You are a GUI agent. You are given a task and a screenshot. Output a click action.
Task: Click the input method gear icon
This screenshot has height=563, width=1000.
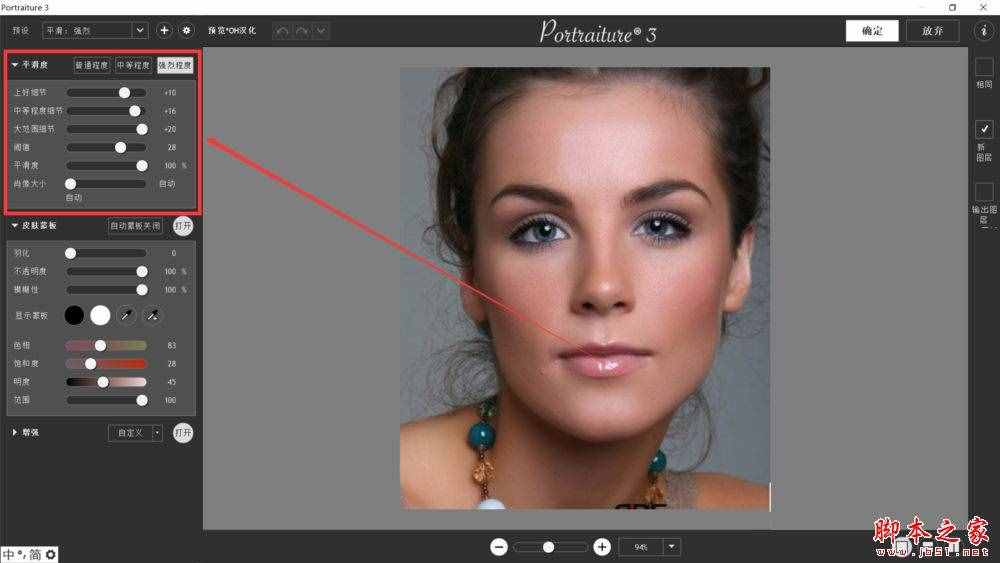click(50, 554)
